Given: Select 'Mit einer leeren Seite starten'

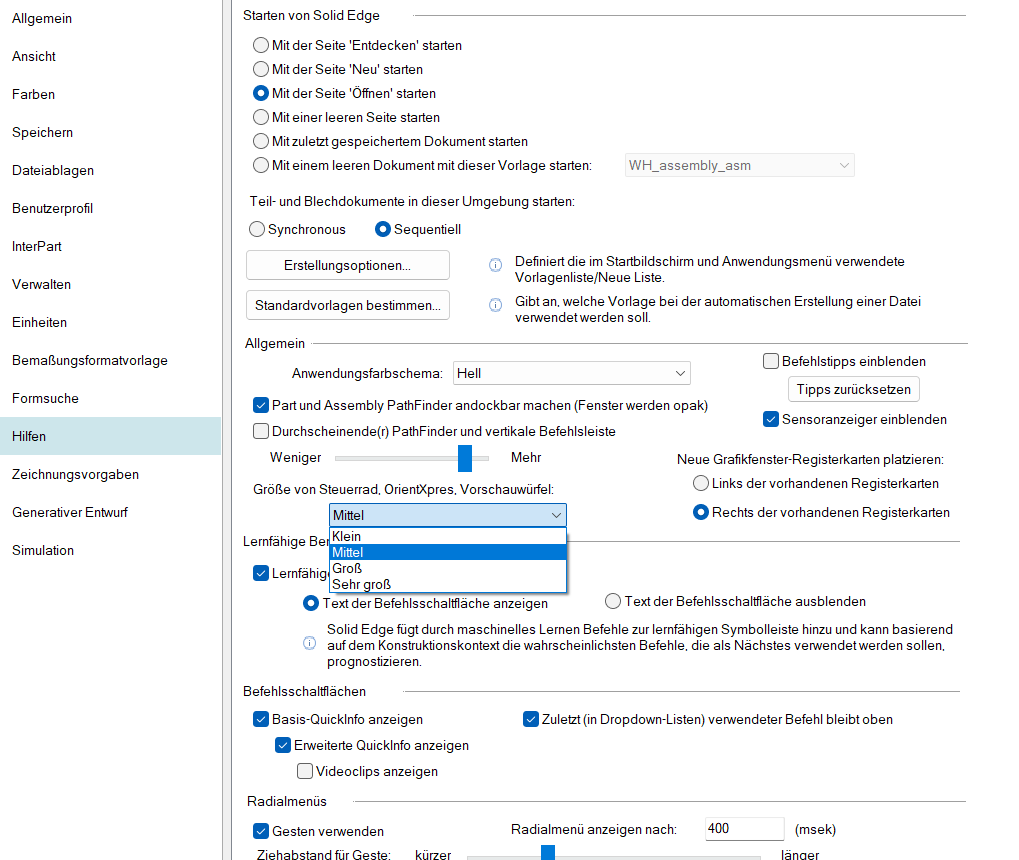Looking at the screenshot, I should point(261,117).
